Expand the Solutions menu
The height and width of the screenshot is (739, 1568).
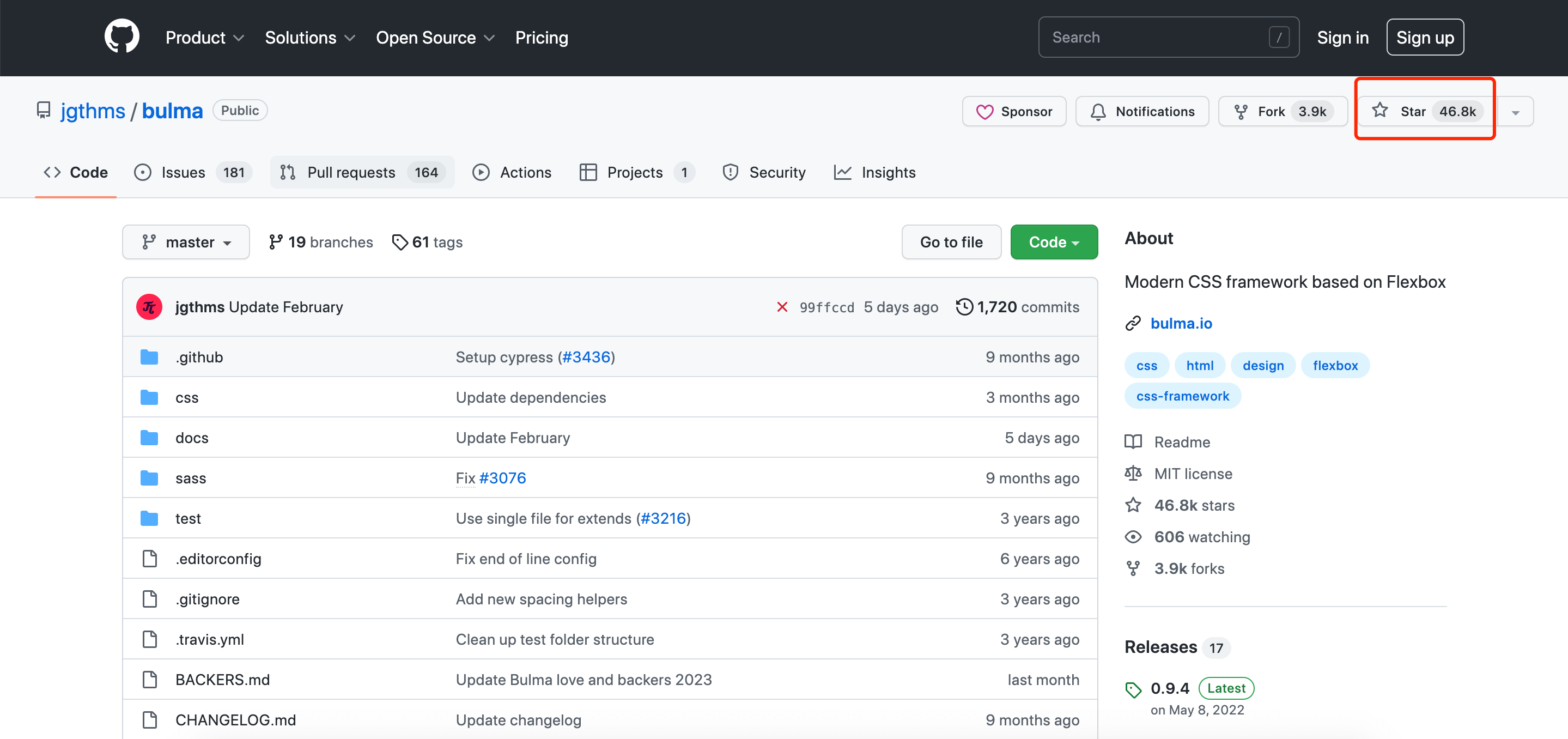(310, 37)
